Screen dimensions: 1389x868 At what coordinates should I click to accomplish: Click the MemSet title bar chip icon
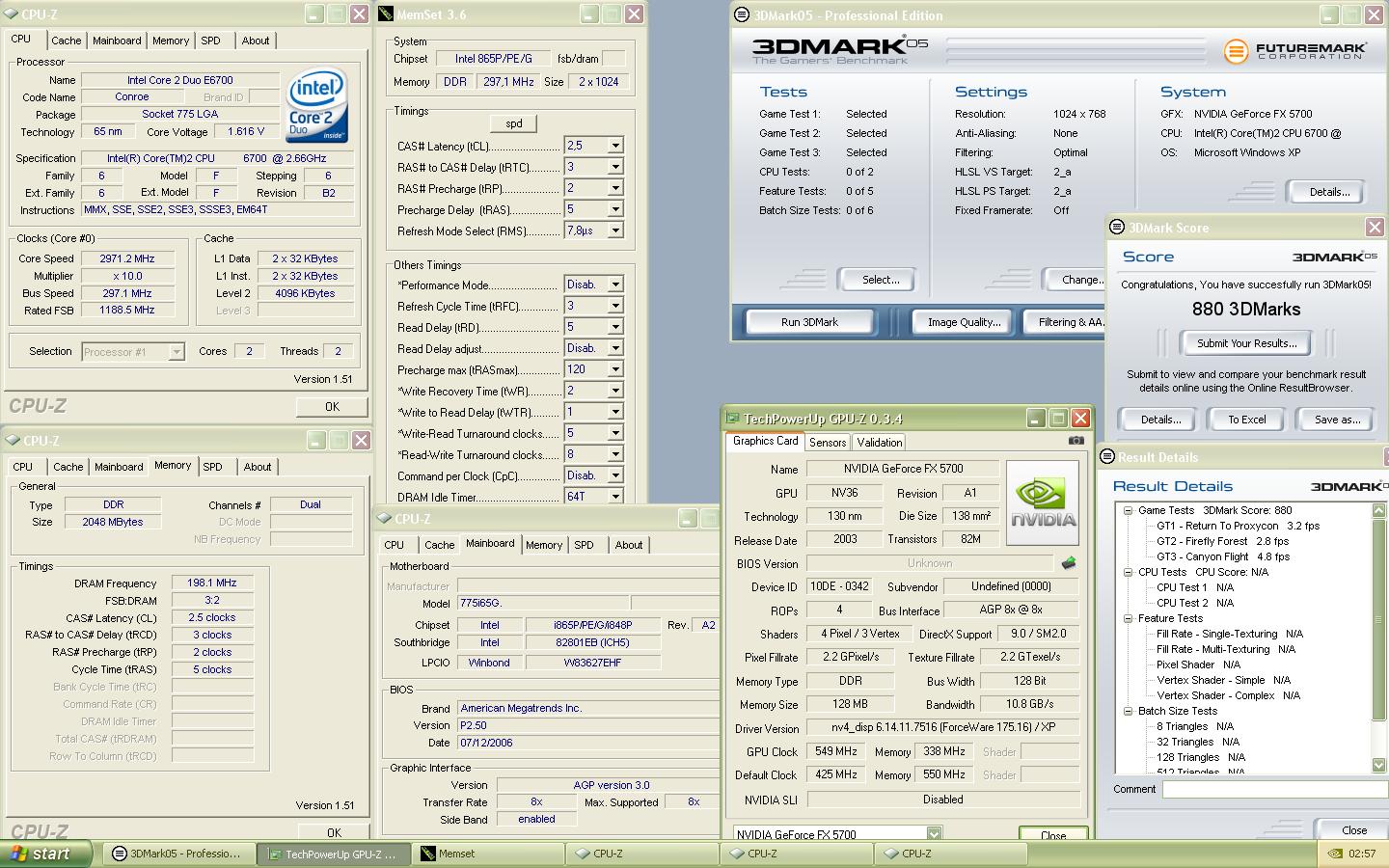386,14
